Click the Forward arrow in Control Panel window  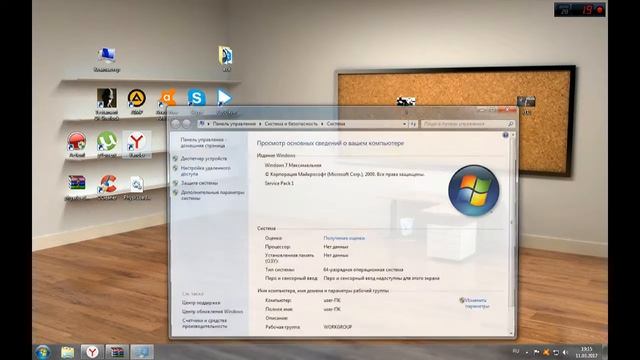(187, 124)
